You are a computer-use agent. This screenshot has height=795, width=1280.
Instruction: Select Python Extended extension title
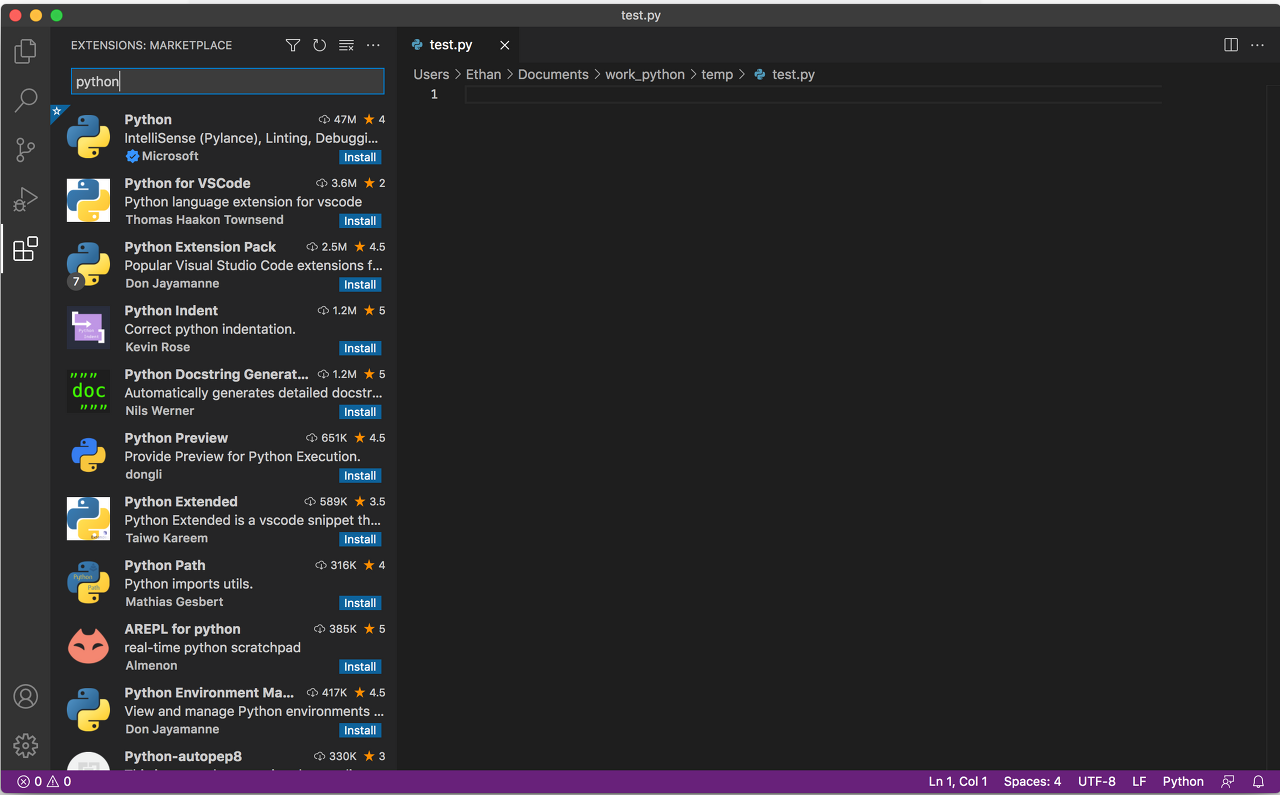pos(181,502)
